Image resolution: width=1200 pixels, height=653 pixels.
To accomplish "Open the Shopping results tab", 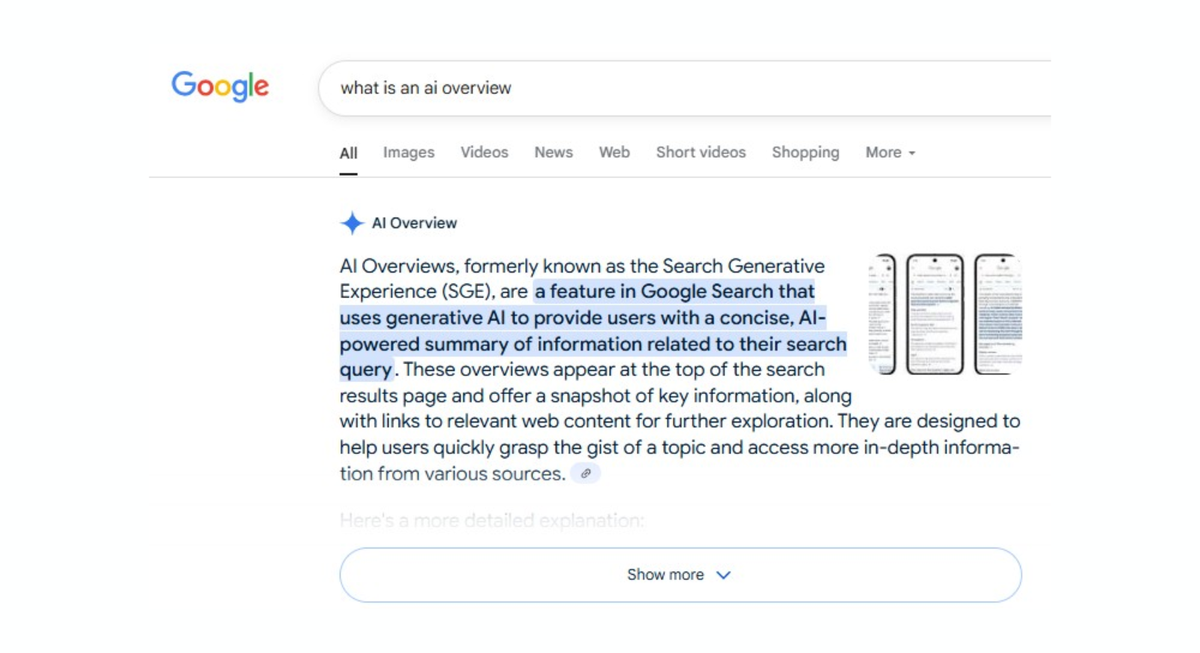I will [805, 152].
